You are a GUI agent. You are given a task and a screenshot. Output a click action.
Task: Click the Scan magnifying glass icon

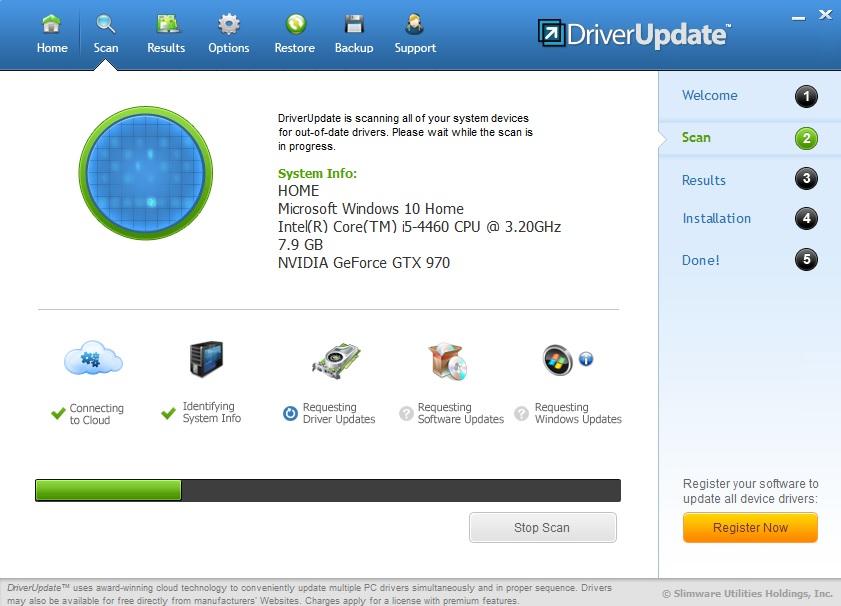(x=105, y=24)
